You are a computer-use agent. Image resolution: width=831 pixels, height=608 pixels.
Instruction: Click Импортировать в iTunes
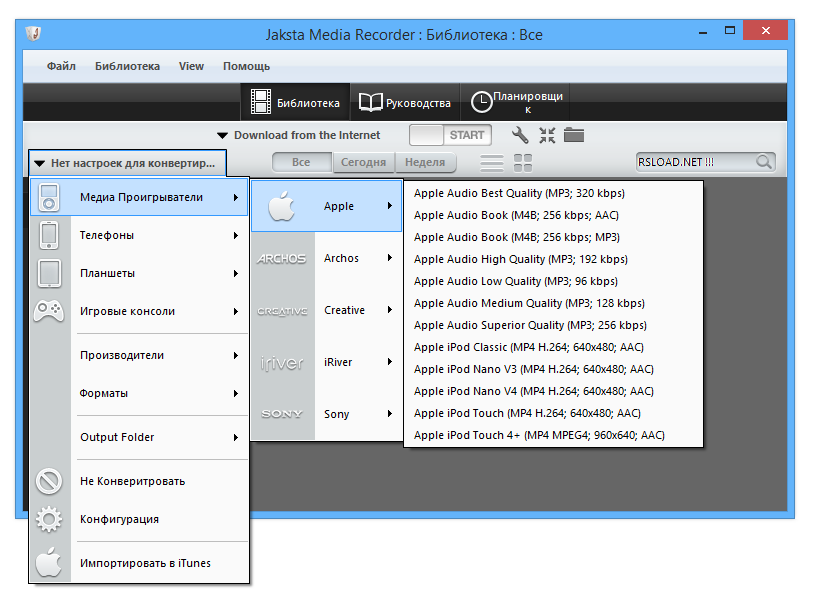pos(145,563)
